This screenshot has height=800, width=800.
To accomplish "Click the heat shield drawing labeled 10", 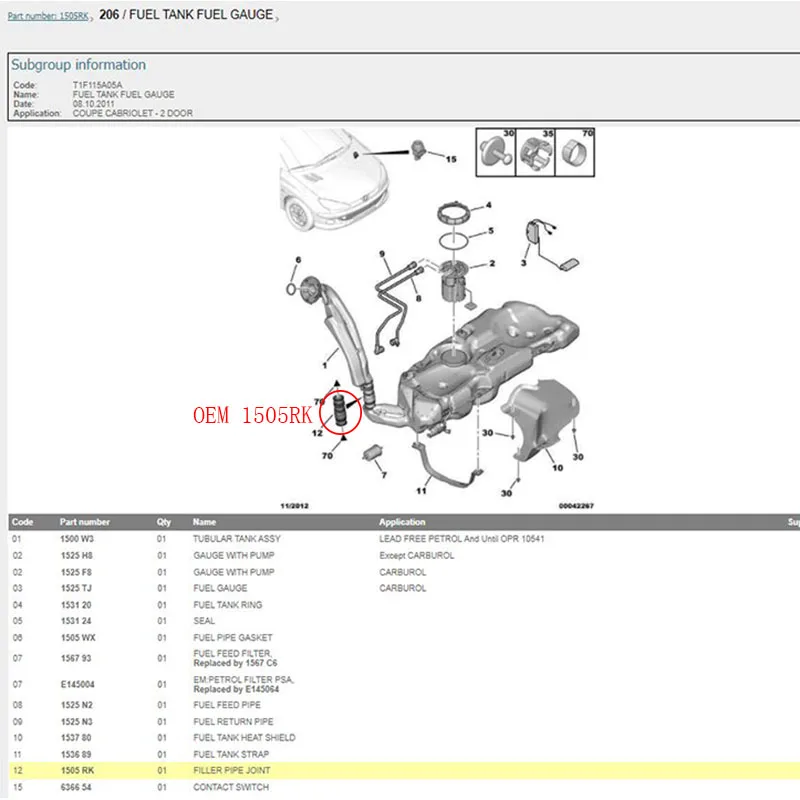I will click(541, 418).
